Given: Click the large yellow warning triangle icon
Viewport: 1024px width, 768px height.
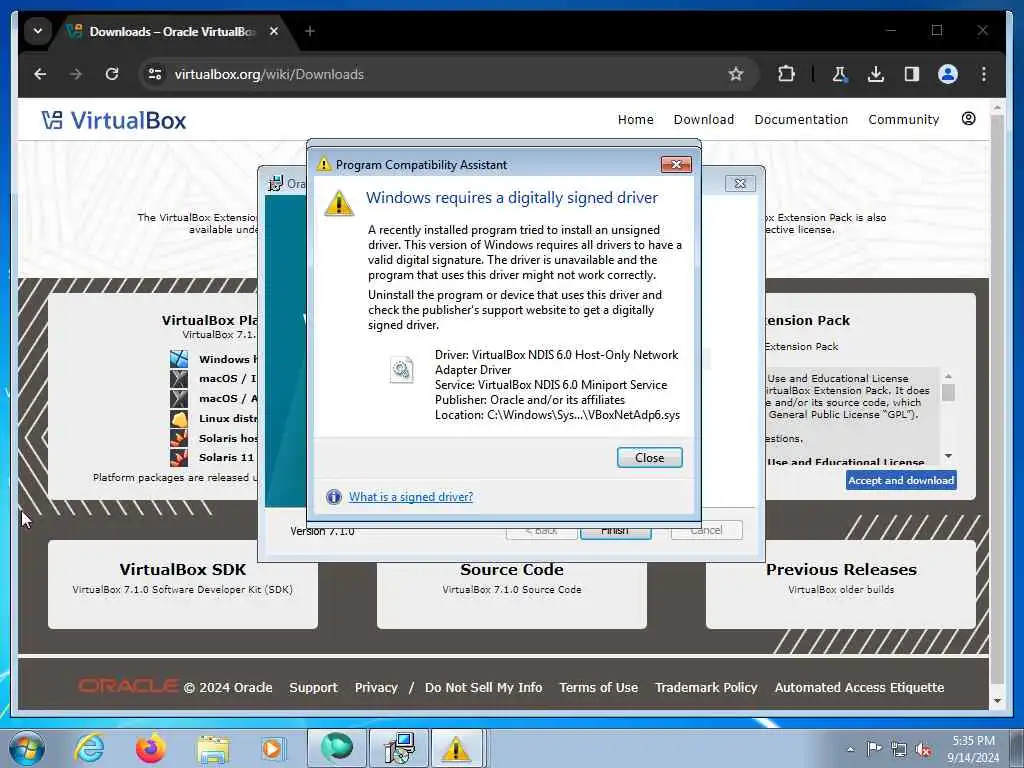Looking at the screenshot, I should click(339, 203).
